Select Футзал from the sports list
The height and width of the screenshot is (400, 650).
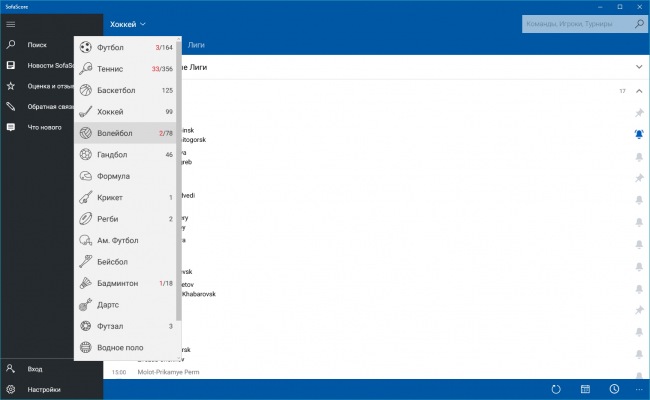pos(126,326)
